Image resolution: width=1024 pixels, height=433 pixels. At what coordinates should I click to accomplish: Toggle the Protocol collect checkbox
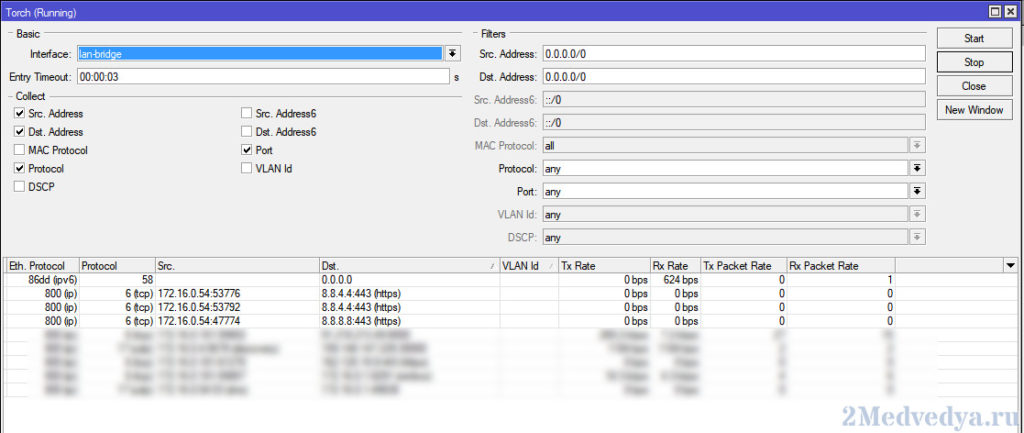[19, 168]
